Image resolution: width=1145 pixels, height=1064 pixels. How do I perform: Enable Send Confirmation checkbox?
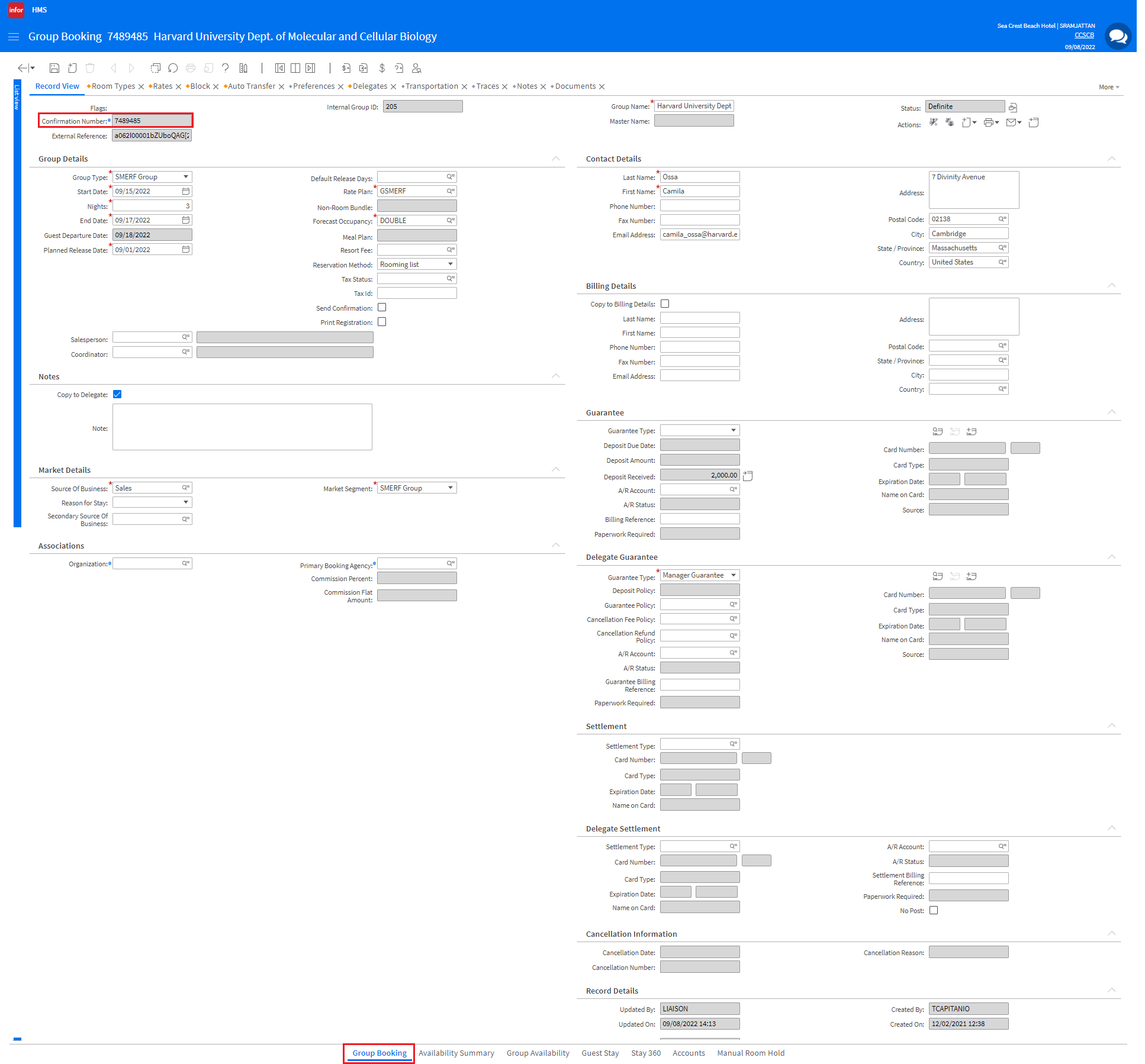(382, 308)
